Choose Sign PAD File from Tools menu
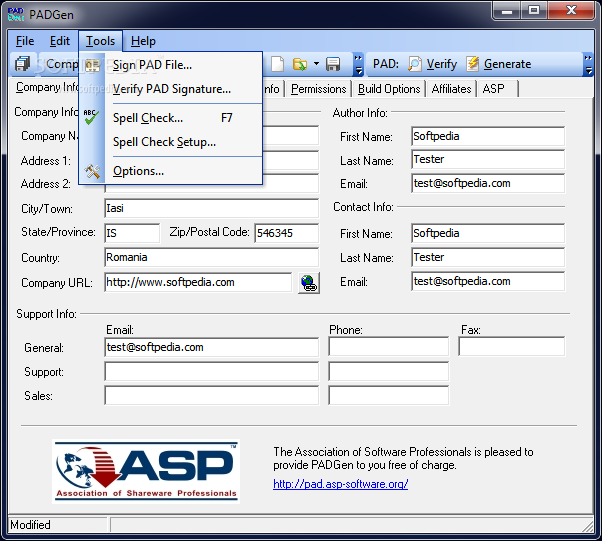The image size is (602, 541). [170, 65]
